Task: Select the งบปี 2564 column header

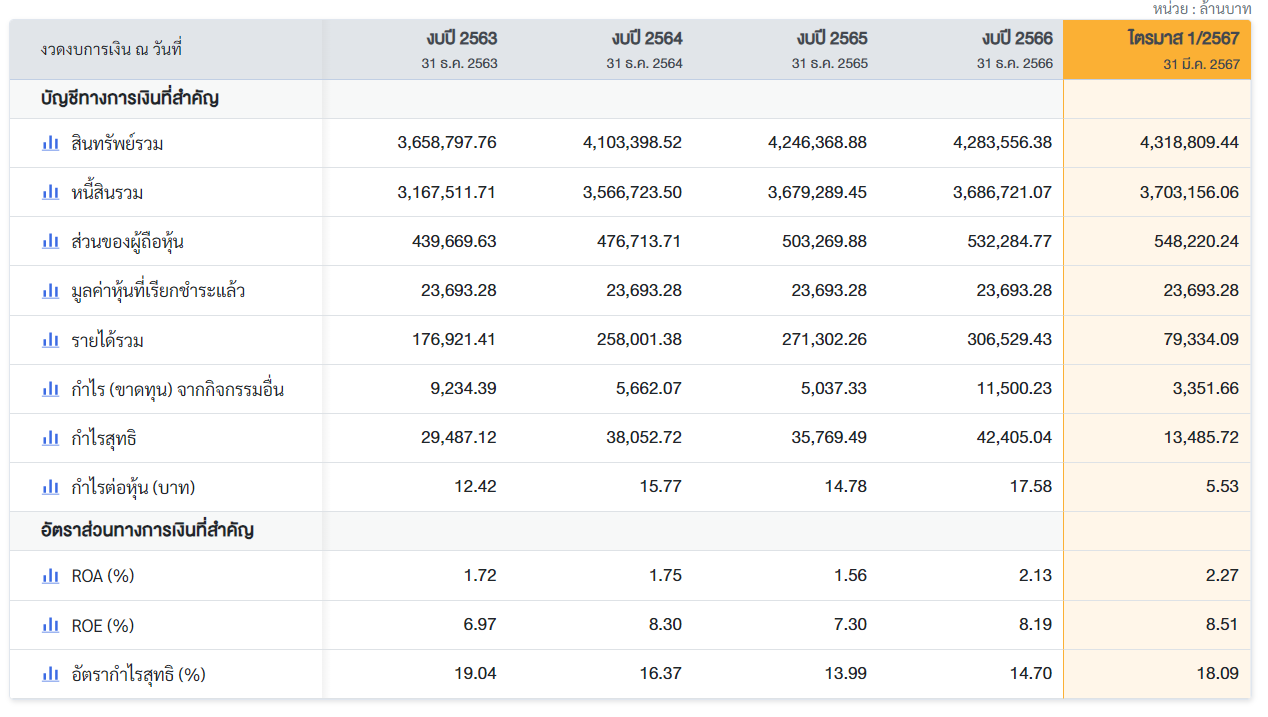Action: point(647,39)
